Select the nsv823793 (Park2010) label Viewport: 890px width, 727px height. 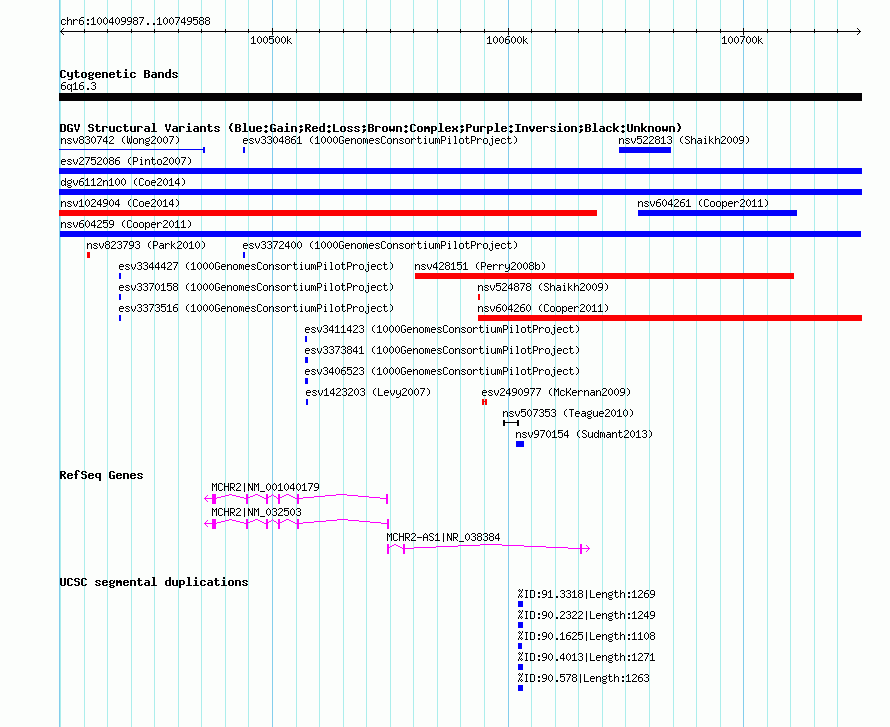point(146,245)
